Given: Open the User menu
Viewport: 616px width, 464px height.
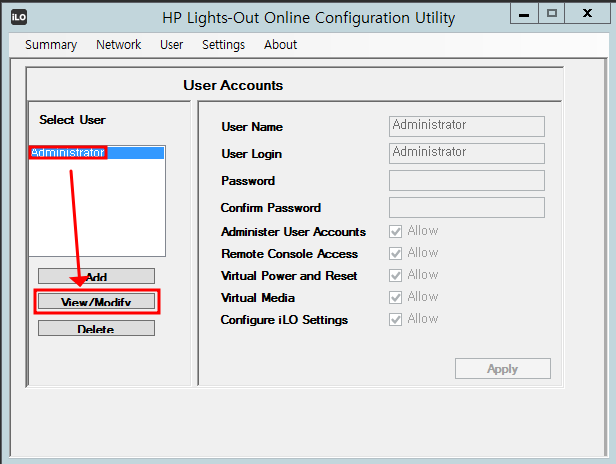Looking at the screenshot, I should pos(171,45).
